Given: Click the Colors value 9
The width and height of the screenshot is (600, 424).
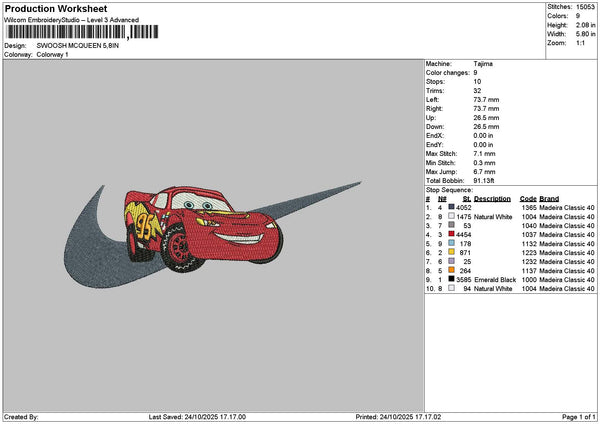Looking at the screenshot, I should 578,16.
